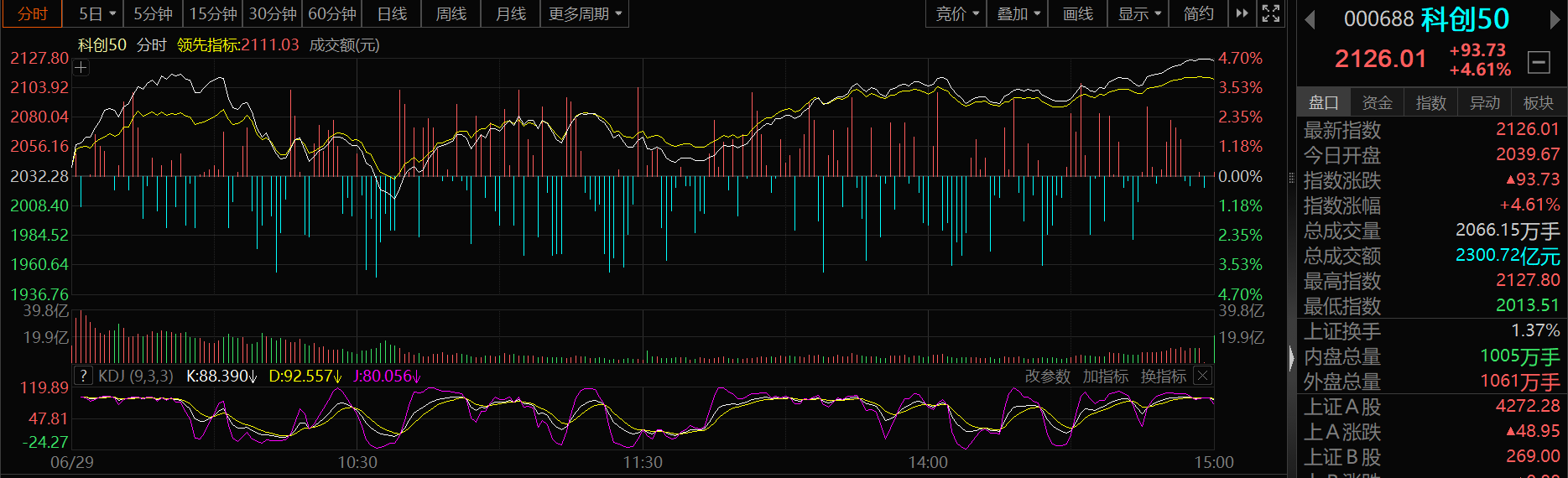This screenshot has width=1568, height=478.
Task: Open the 竞价 dropdown menu
Action: tap(957, 13)
